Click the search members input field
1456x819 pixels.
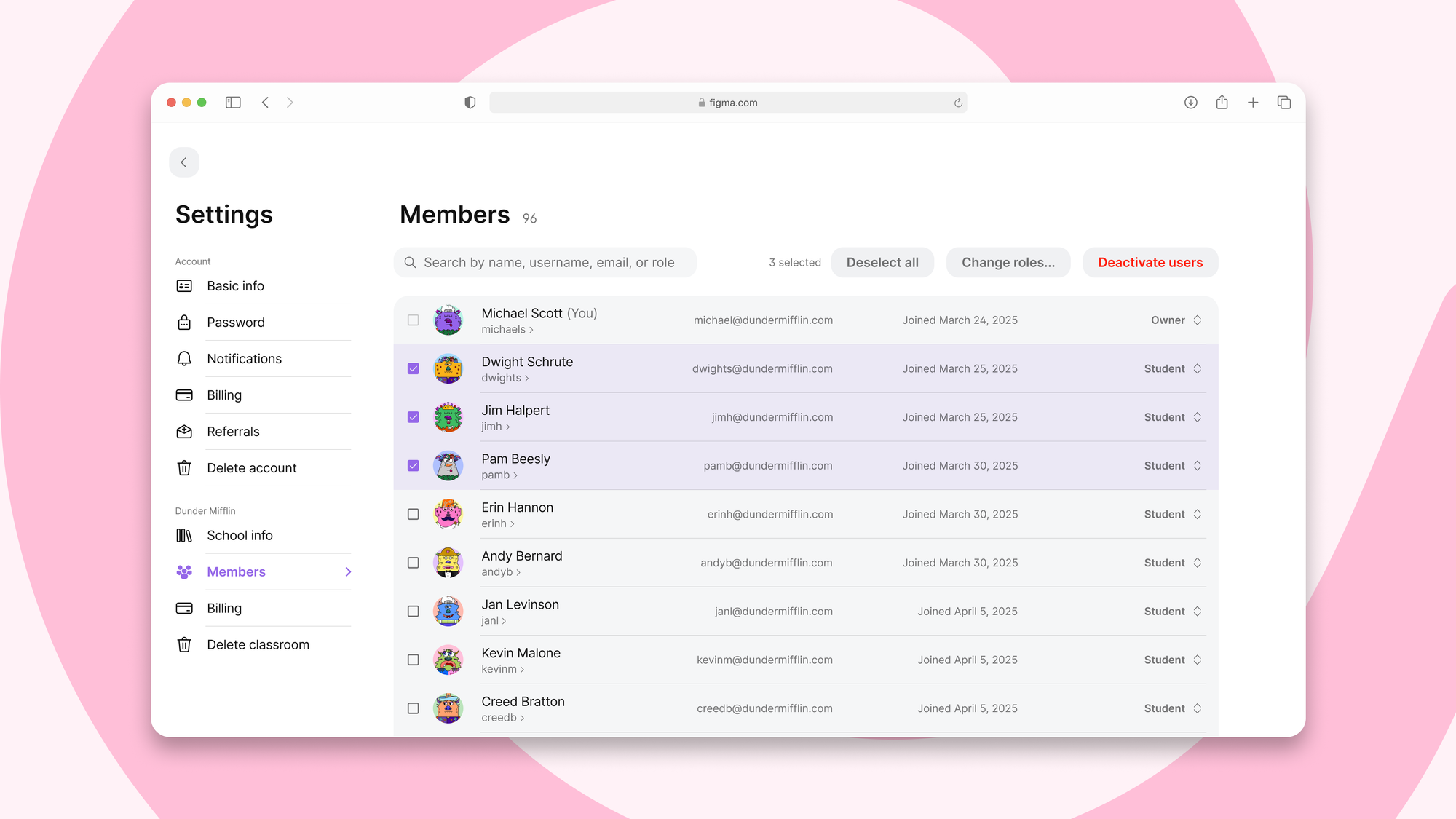[546, 262]
